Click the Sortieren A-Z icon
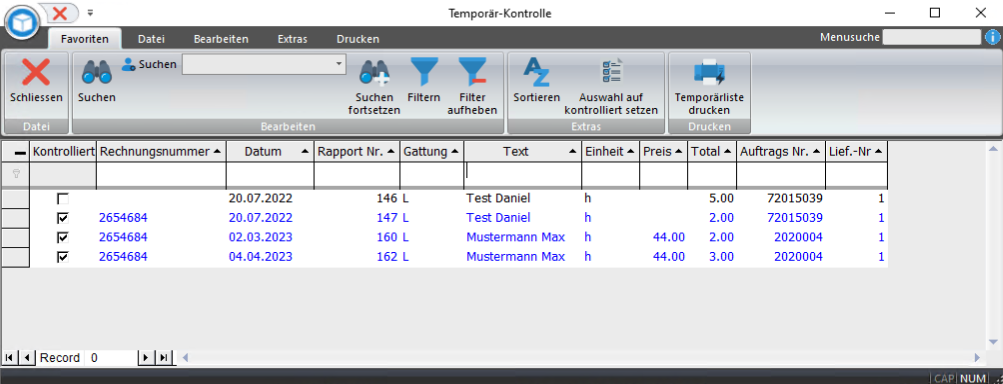 pos(537,72)
